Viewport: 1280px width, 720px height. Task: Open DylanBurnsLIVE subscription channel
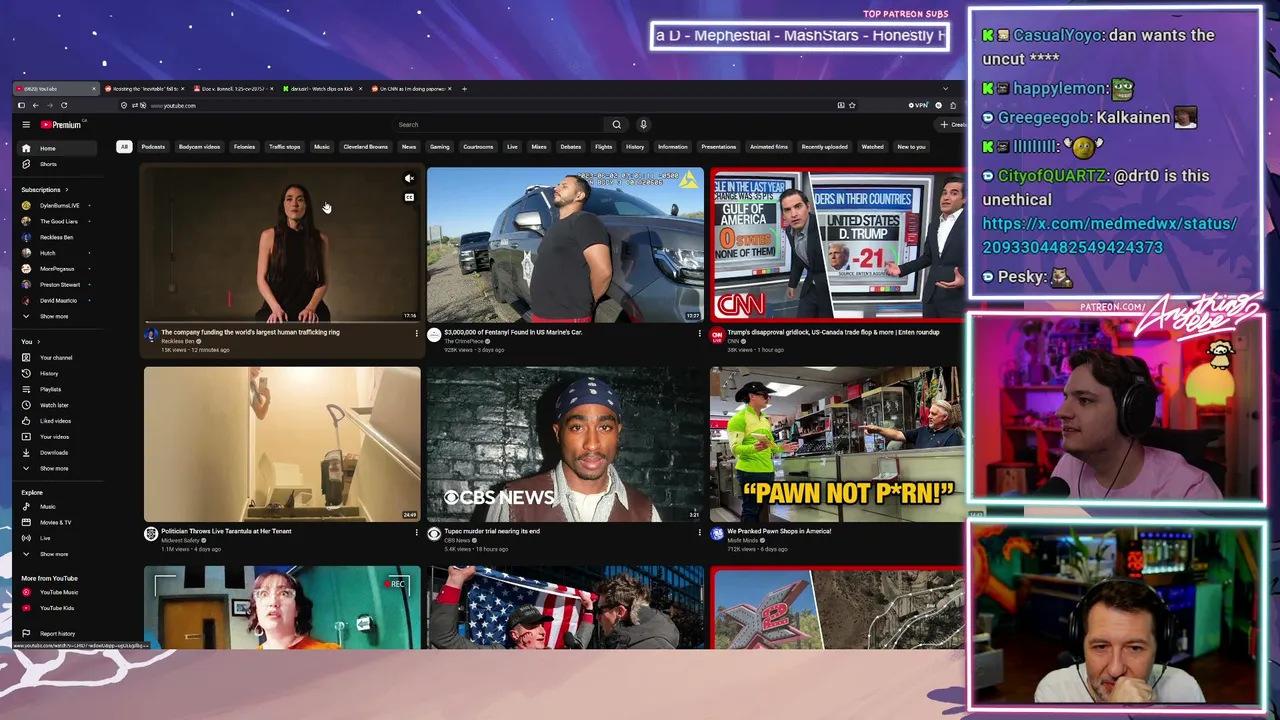(x=56, y=205)
